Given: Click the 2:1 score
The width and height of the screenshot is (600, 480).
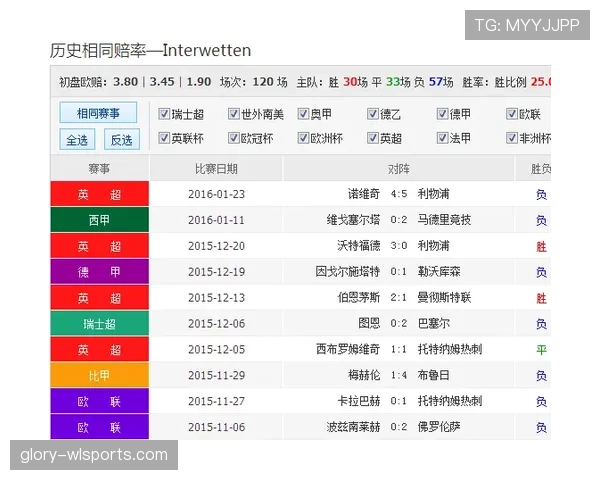Looking at the screenshot, I should [x=399, y=297].
